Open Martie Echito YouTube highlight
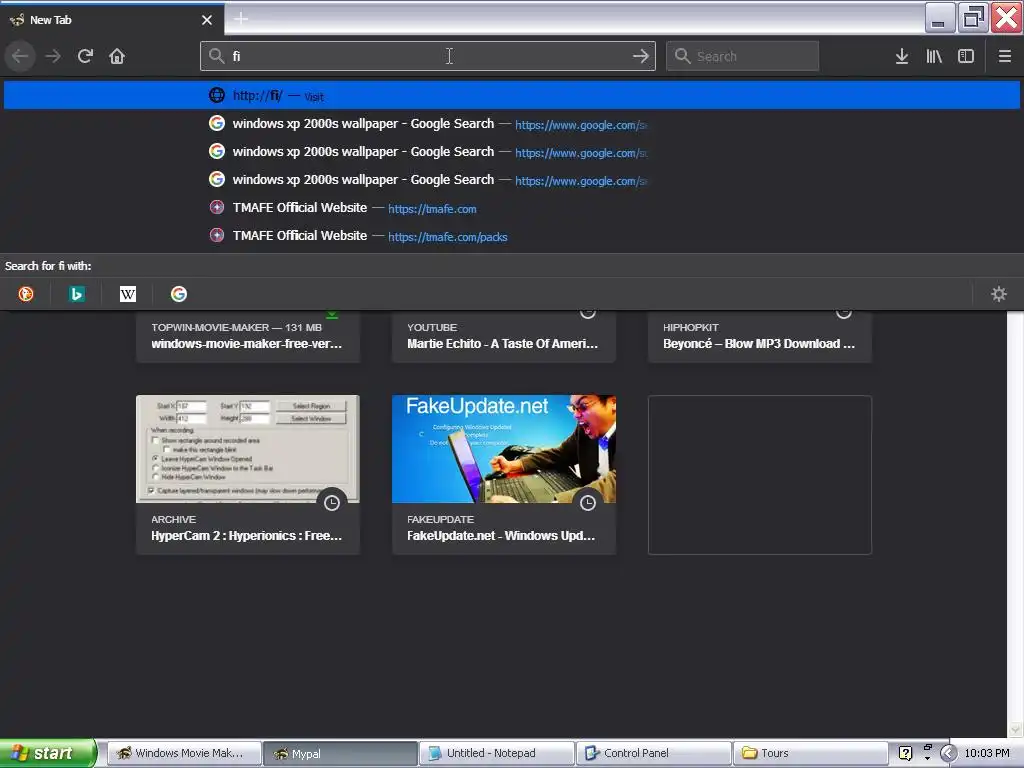 [x=504, y=336]
